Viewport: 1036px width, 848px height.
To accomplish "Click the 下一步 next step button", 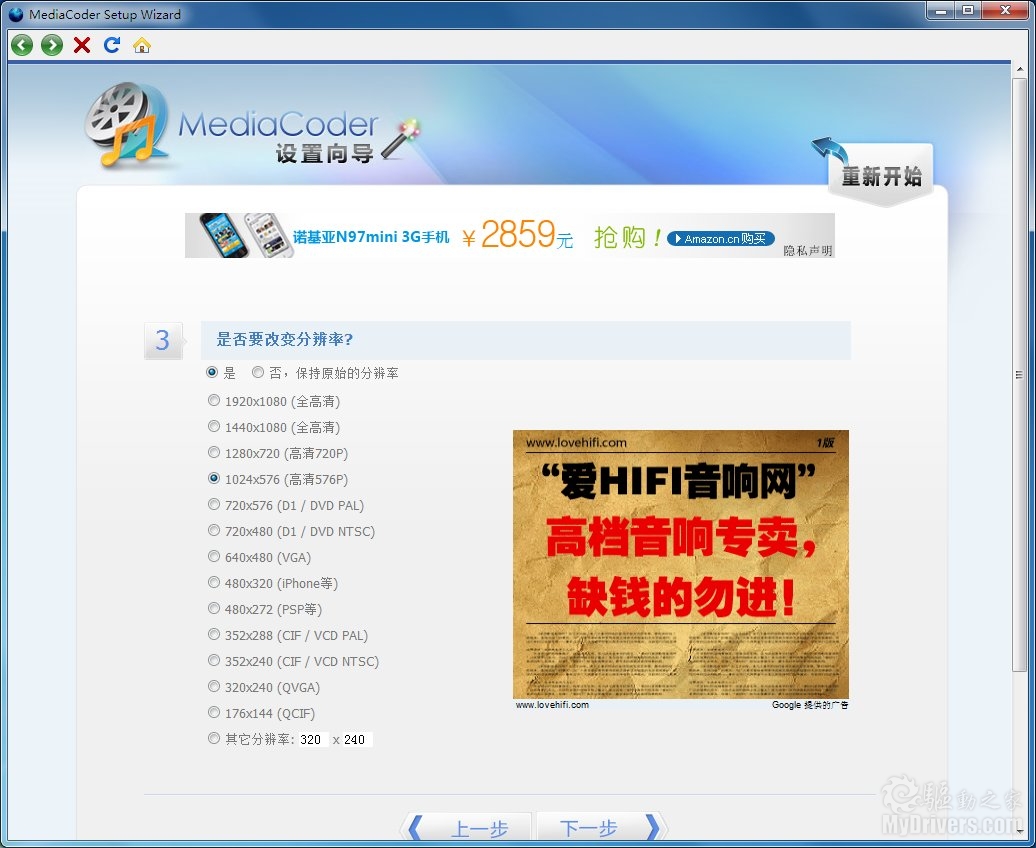I will (600, 828).
